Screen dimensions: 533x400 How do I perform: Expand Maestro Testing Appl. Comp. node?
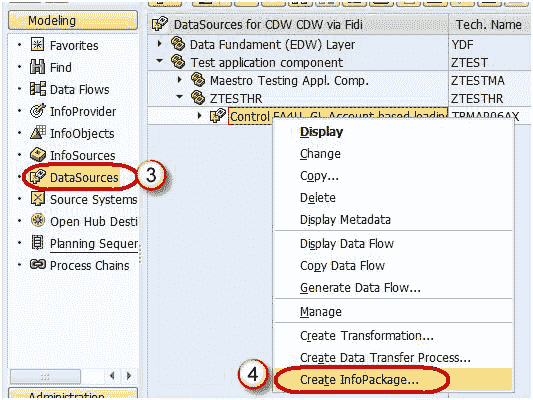click(180, 80)
